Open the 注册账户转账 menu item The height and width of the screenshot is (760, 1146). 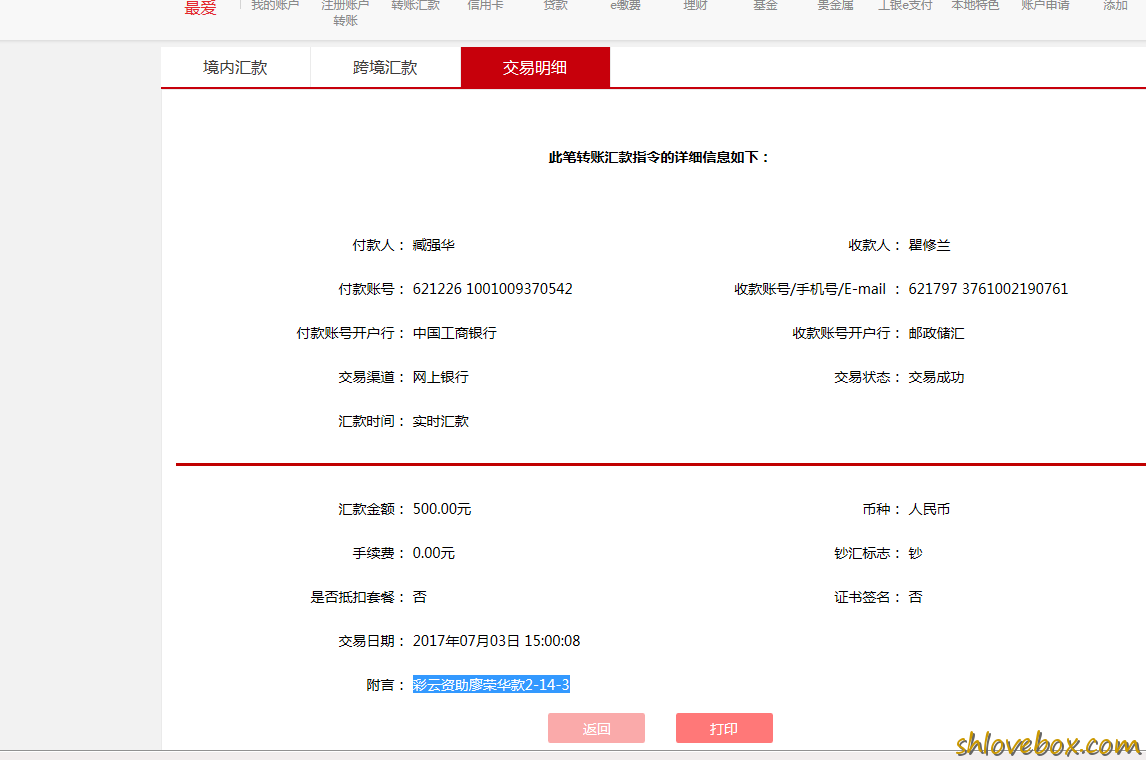point(345,12)
